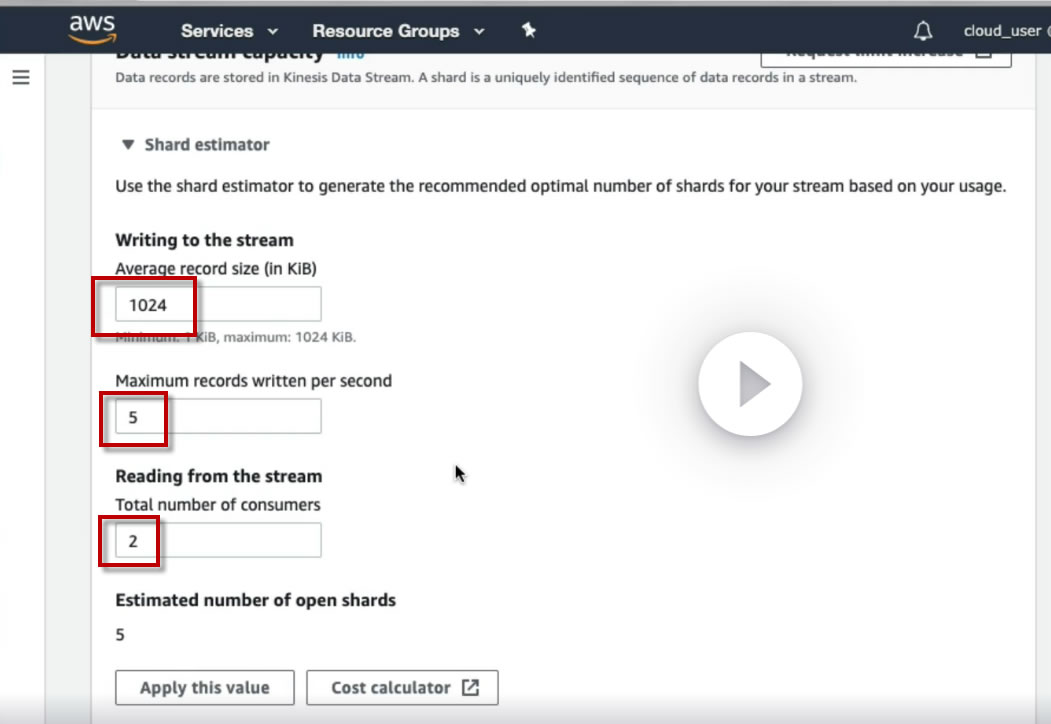Click the record size minimum/maximum hint text
1051x724 pixels.
(236, 337)
